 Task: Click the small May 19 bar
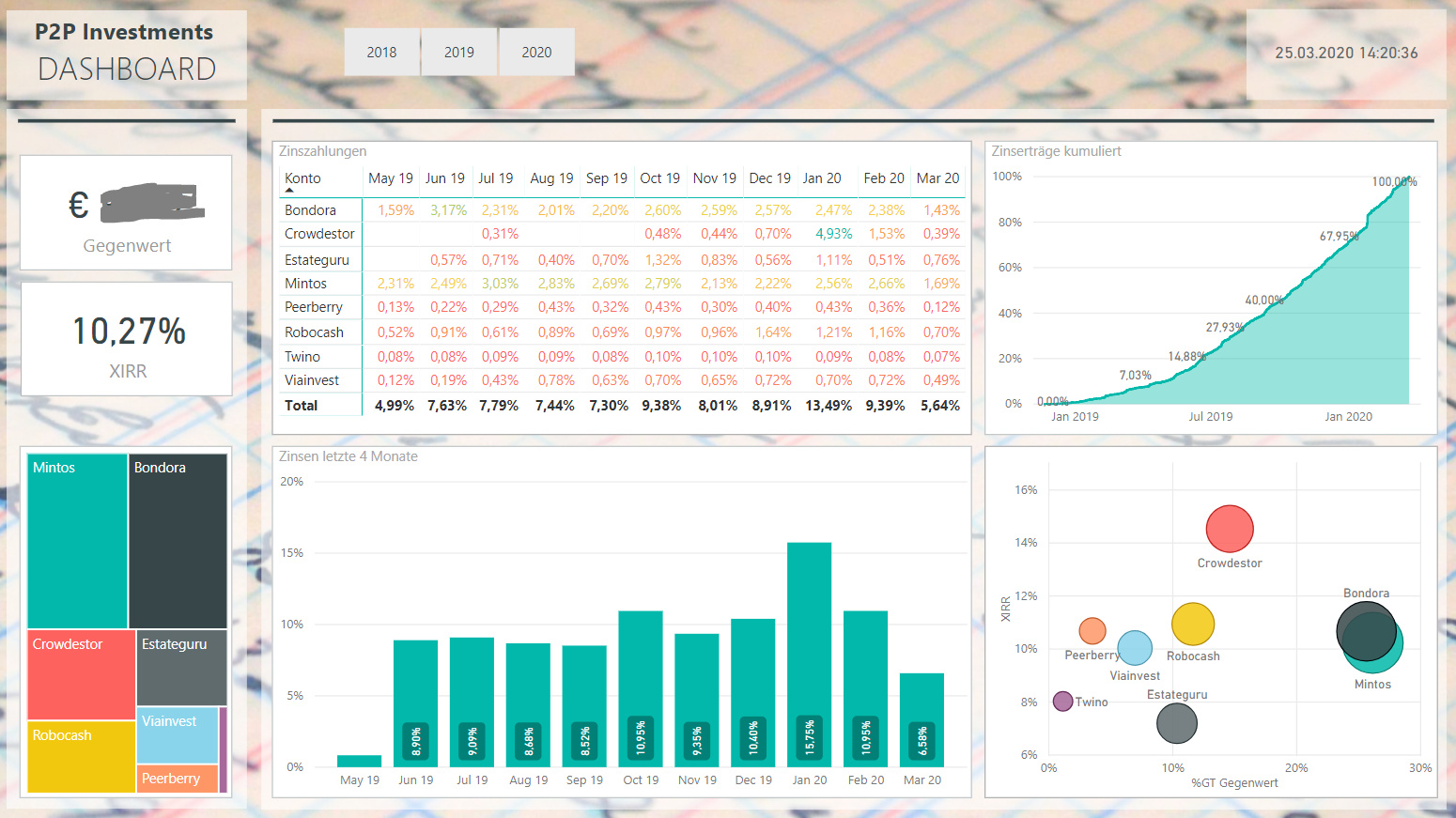click(359, 761)
